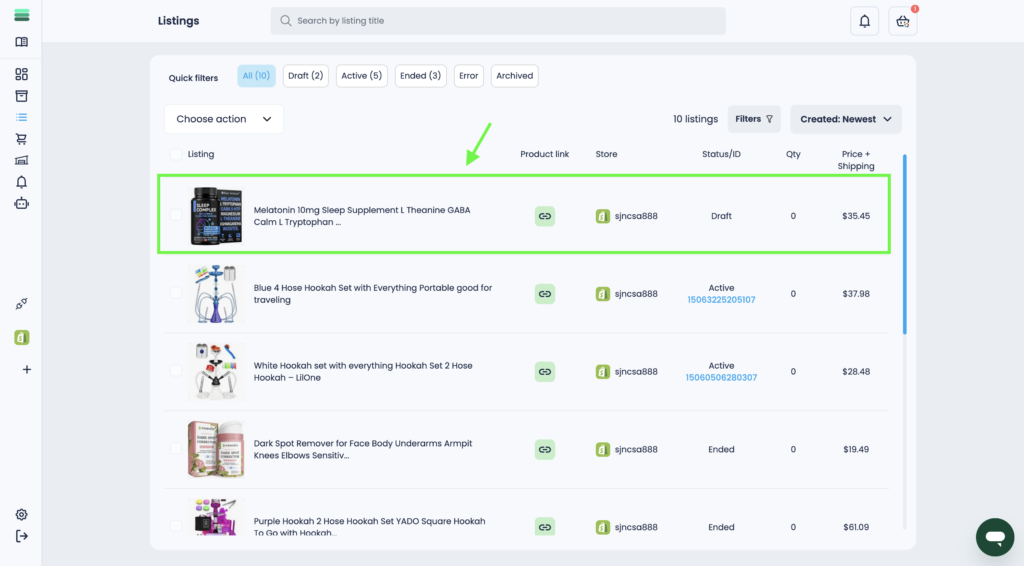Select the Blue 4 Hose Hookah row checkbox

[176, 293]
